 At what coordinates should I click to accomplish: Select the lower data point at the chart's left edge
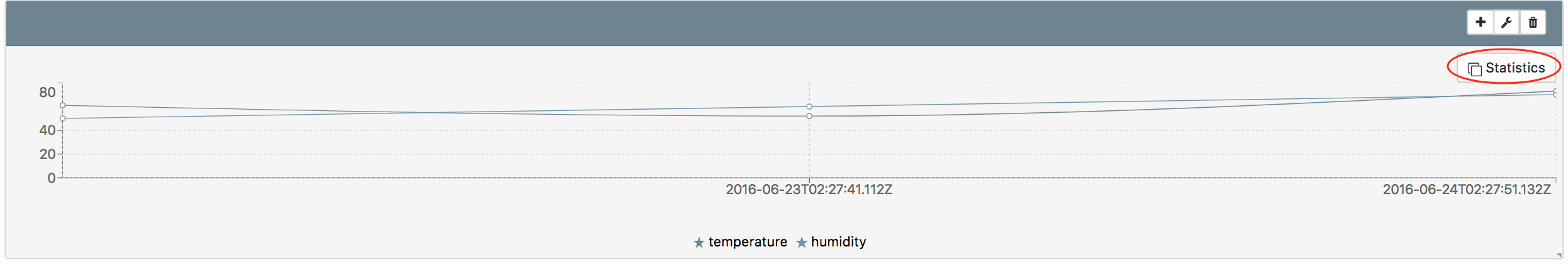pyautogui.click(x=63, y=119)
